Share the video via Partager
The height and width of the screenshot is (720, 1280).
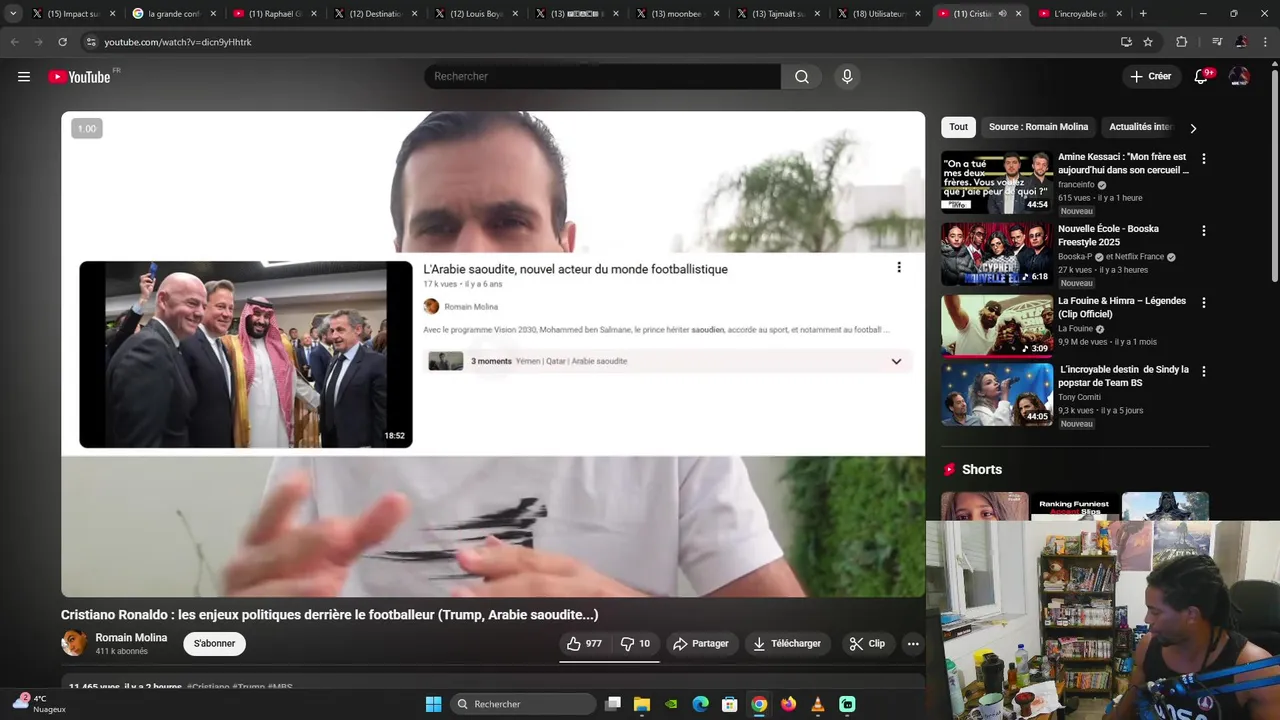[x=701, y=644]
